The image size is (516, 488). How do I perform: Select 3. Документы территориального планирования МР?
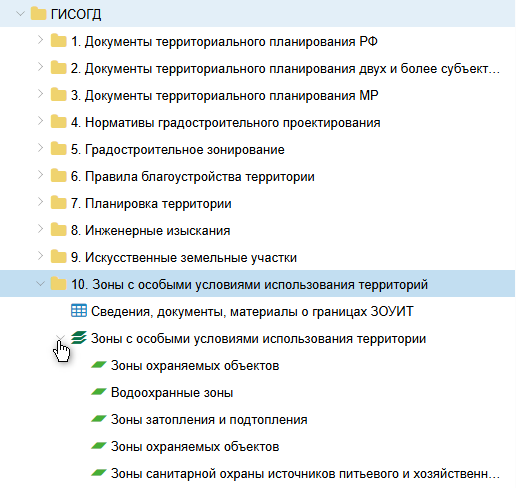[224, 96]
